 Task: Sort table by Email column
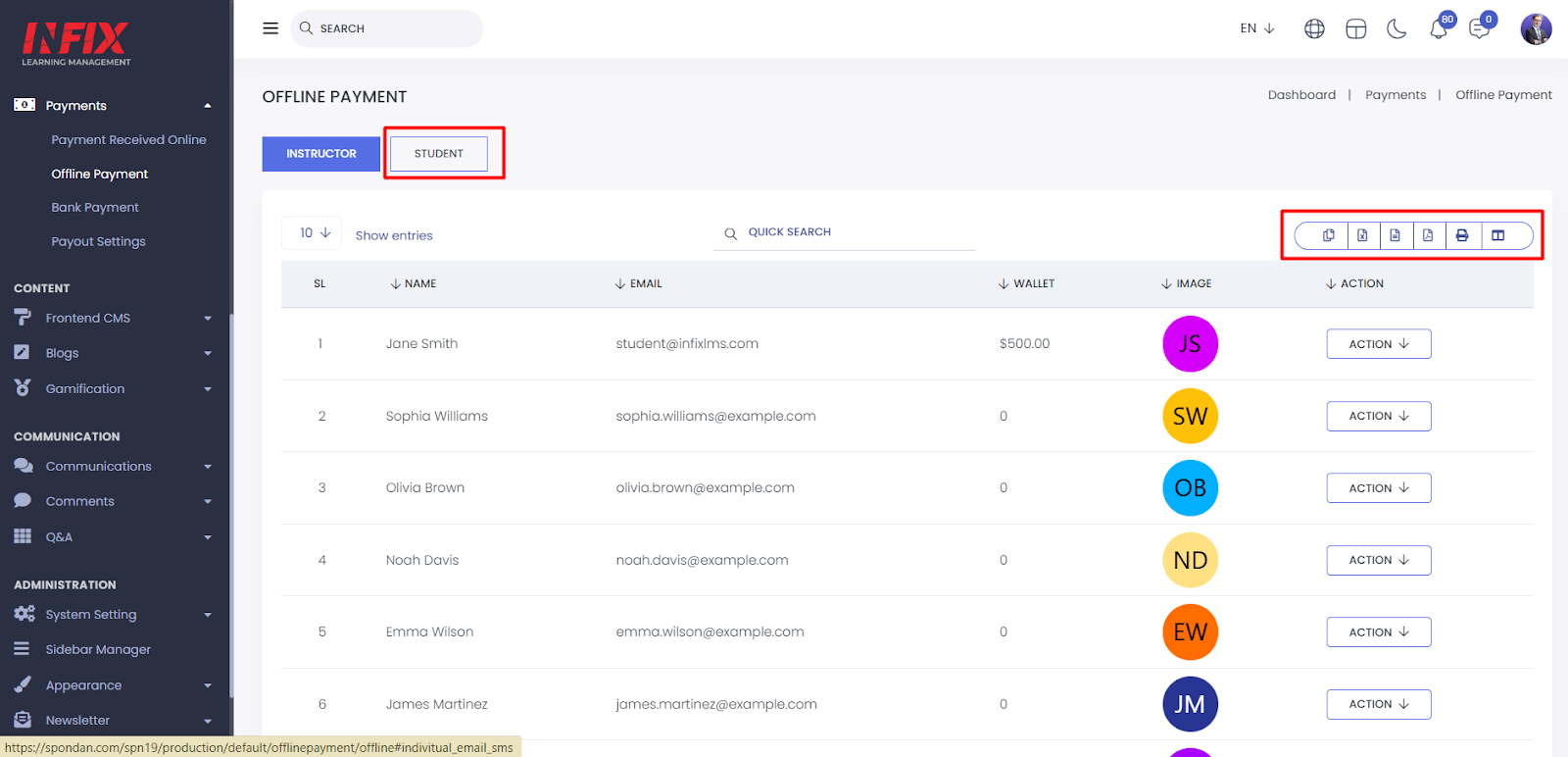point(638,283)
